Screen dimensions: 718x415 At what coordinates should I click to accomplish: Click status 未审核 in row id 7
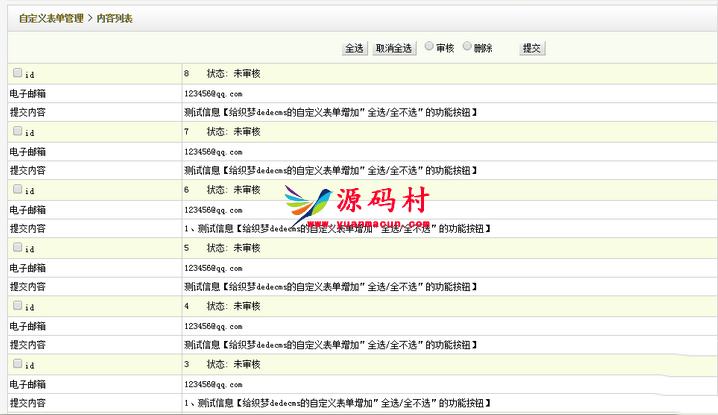[247, 132]
